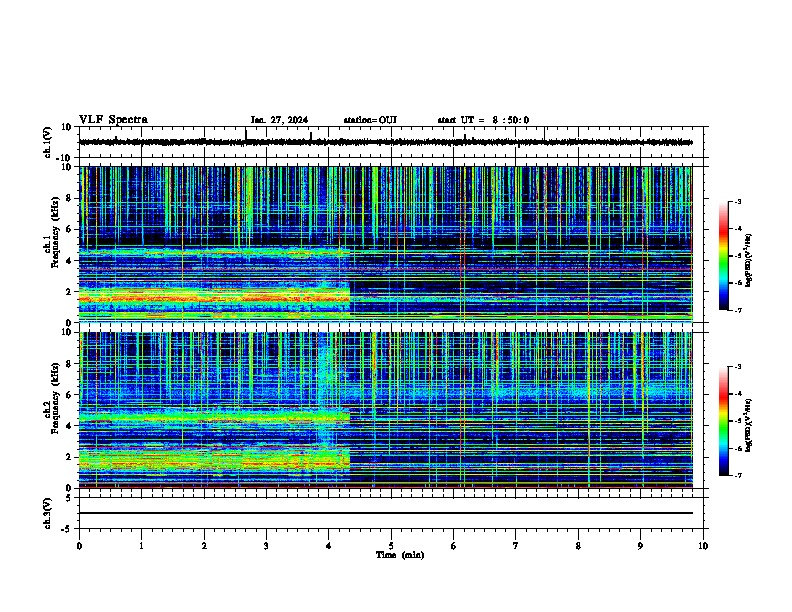The width and height of the screenshot is (792, 612).
Task: Click the "VLF Spectra" plot title
Action: 113,120
